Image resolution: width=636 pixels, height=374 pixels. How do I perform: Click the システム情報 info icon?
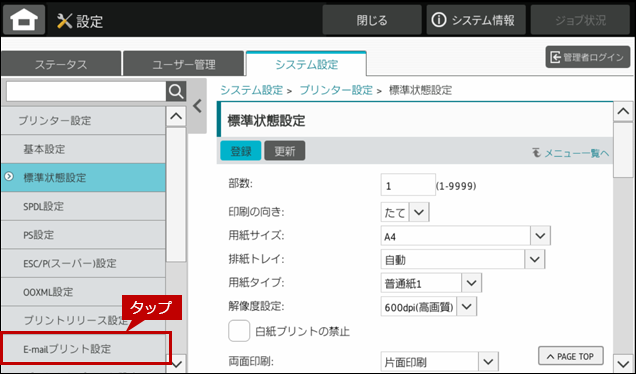438,20
